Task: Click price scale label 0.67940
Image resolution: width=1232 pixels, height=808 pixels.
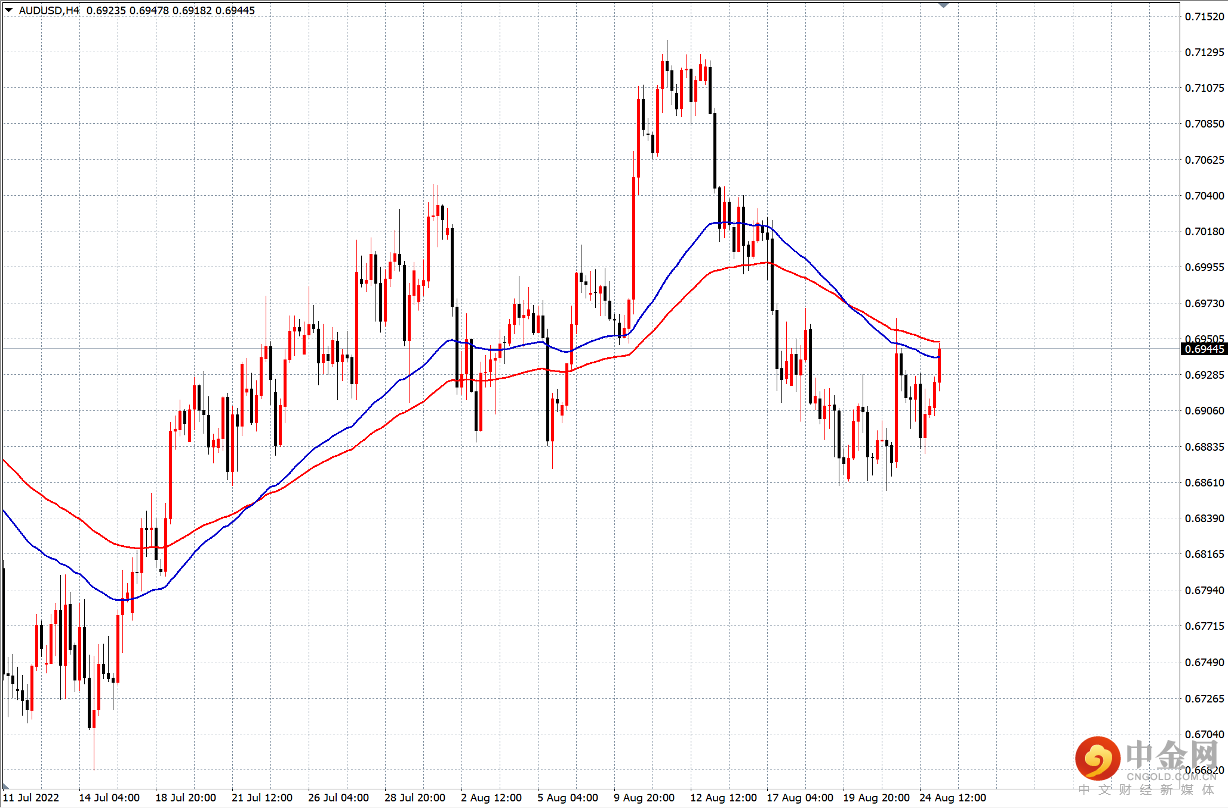Action: pos(1205,590)
